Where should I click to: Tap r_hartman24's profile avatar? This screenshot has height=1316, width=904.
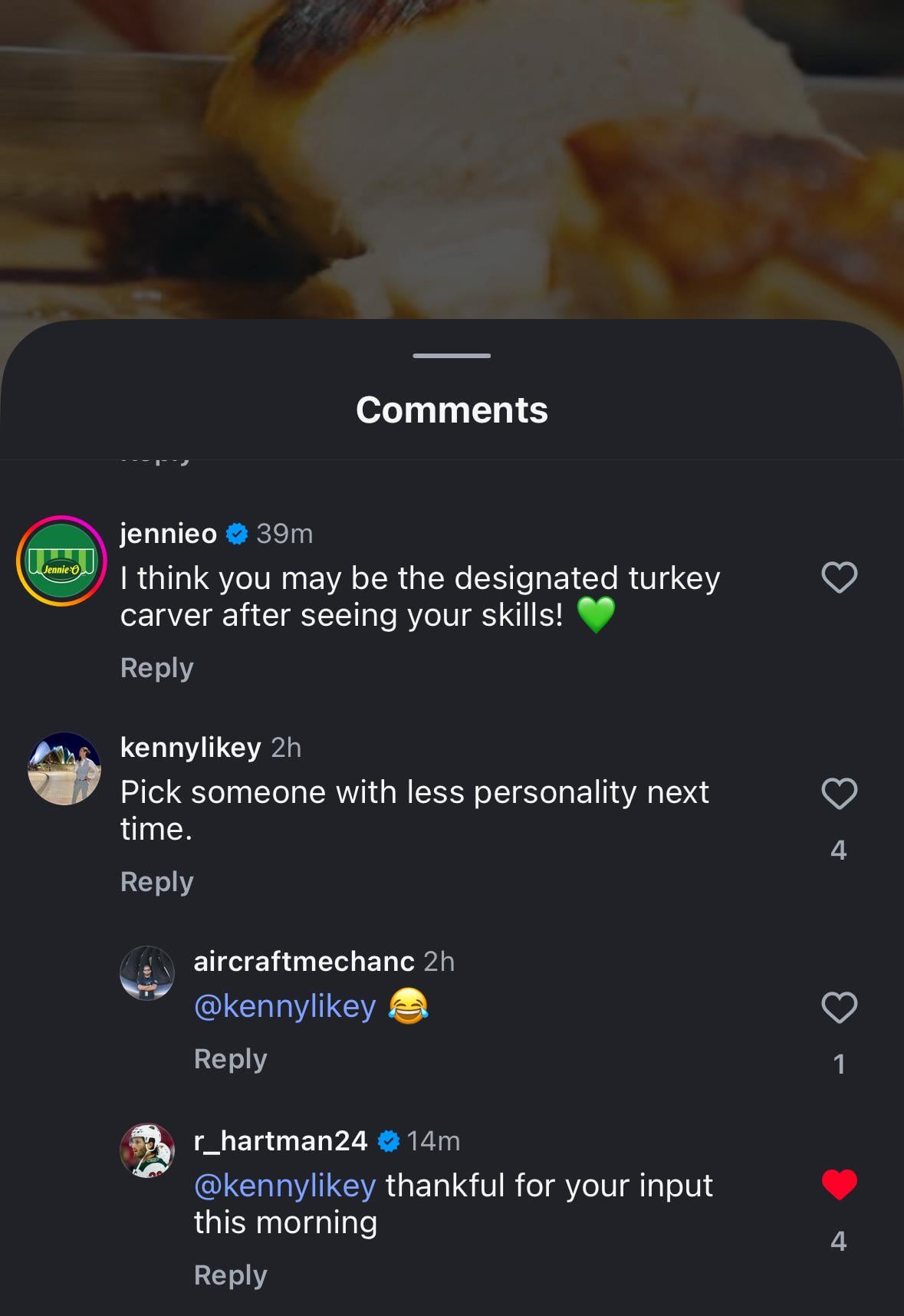[147, 1150]
